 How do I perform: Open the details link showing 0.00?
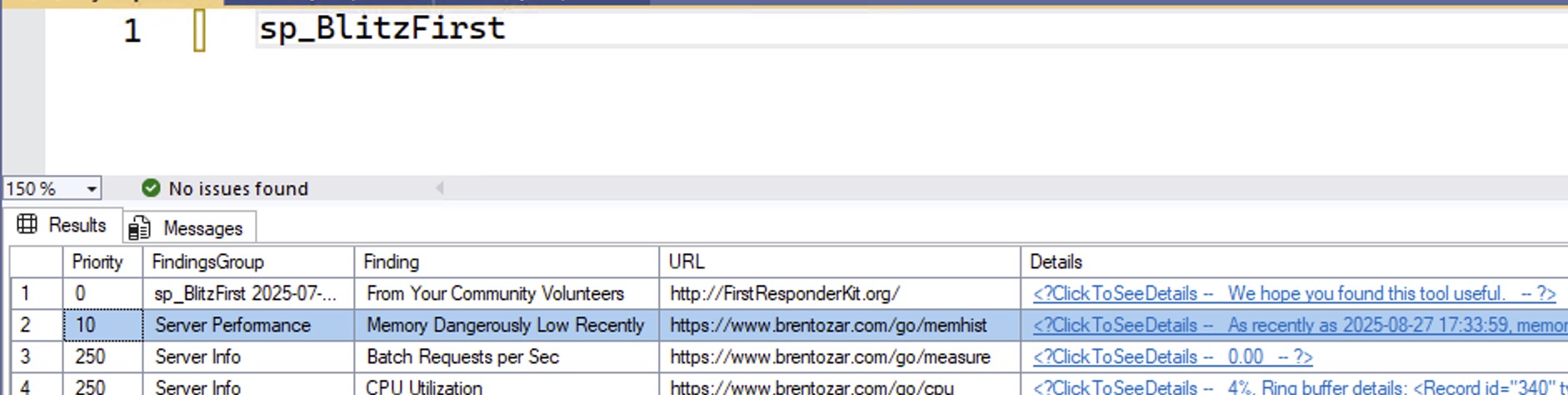coord(1172,357)
